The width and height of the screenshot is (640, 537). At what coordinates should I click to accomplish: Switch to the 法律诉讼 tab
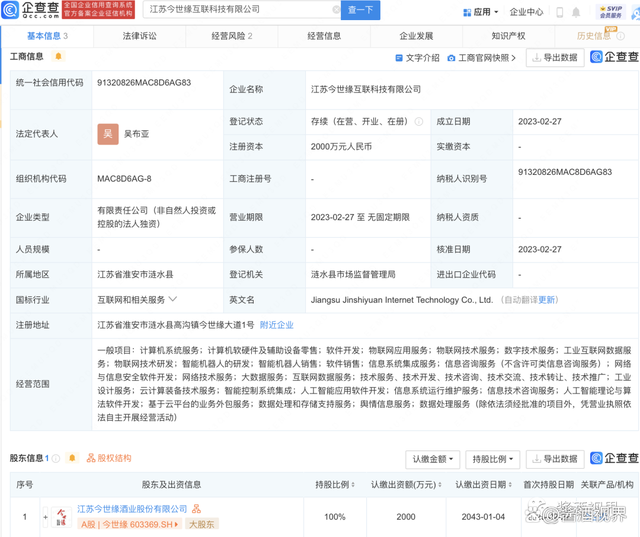(139, 36)
